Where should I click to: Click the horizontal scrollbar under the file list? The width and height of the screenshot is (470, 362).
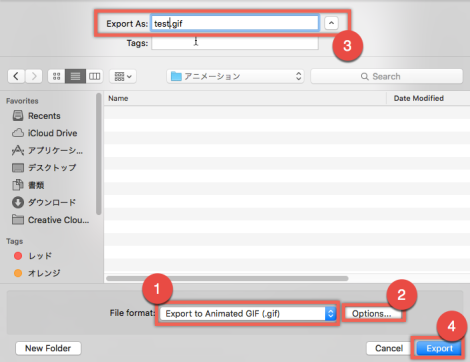tap(227, 278)
